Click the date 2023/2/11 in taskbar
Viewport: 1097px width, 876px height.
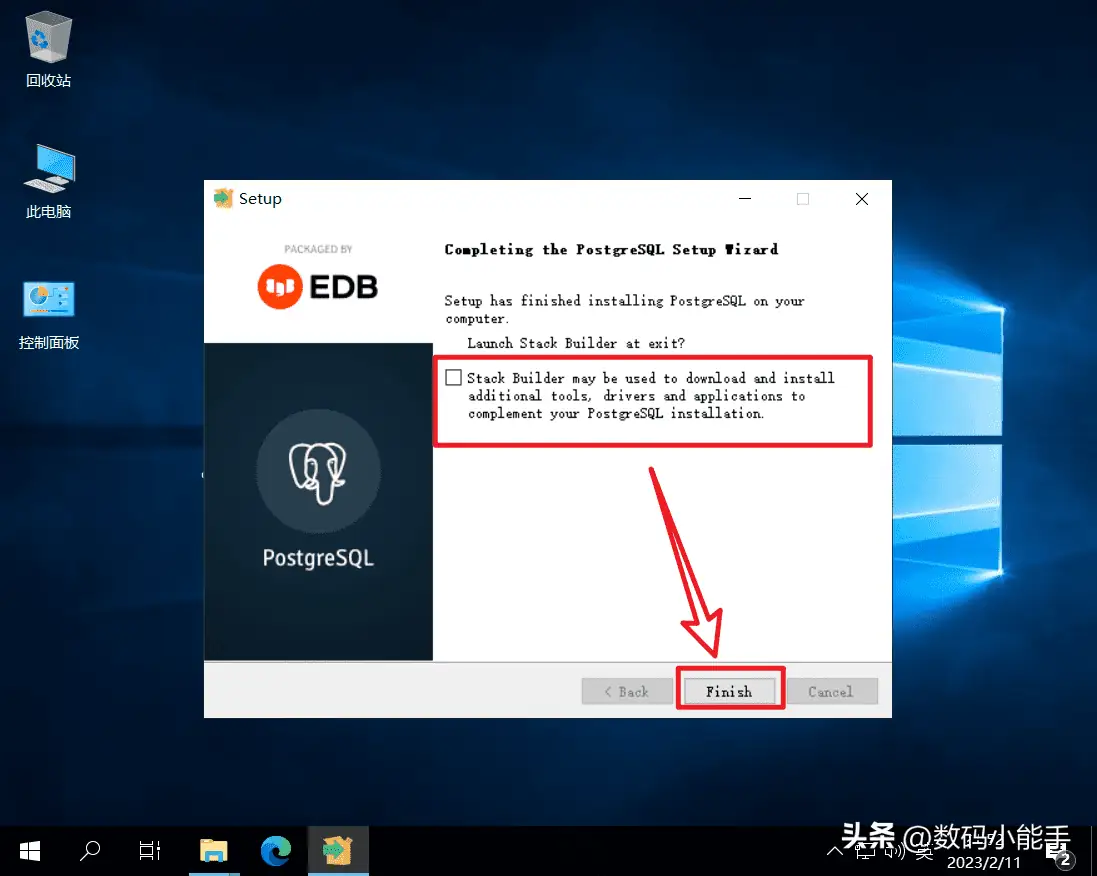[x=983, y=863]
